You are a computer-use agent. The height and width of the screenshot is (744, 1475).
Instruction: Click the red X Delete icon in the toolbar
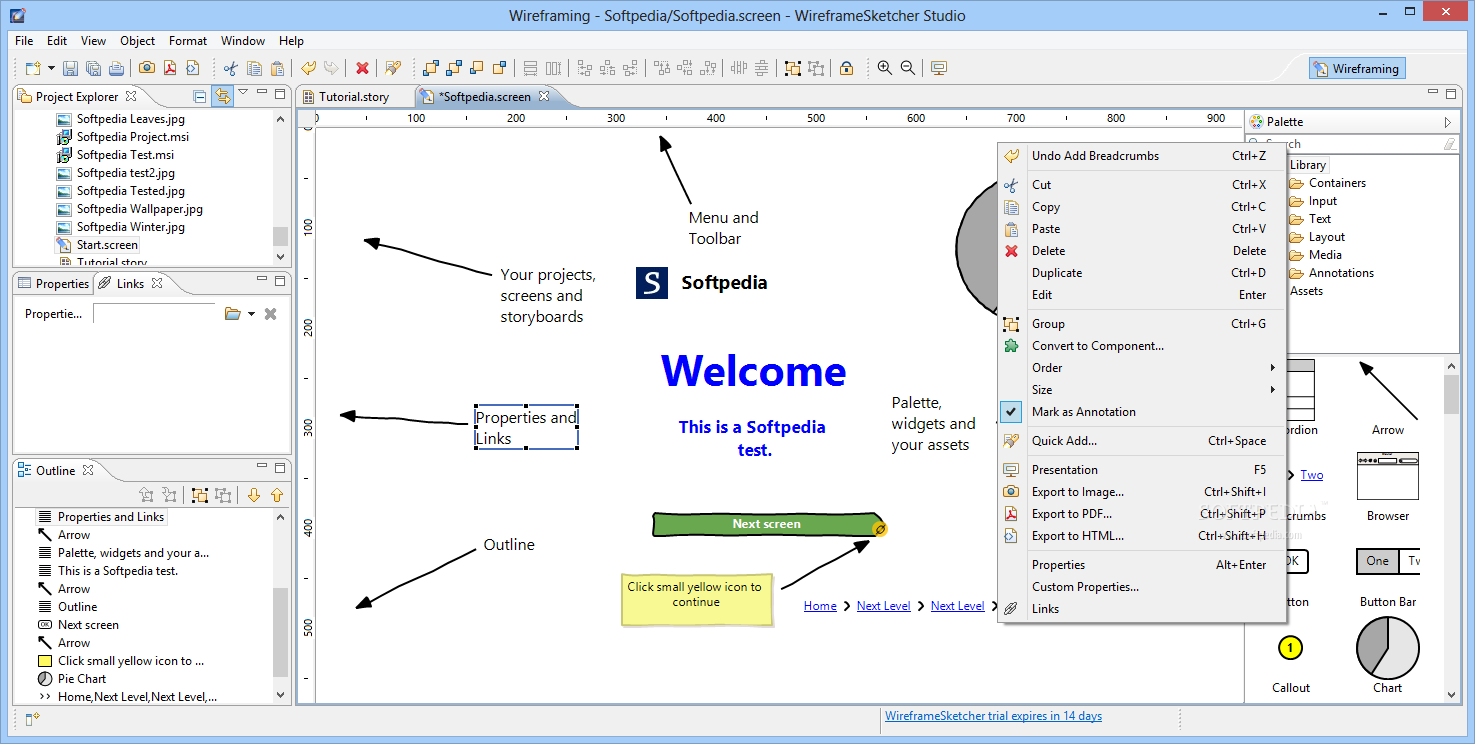[x=362, y=68]
